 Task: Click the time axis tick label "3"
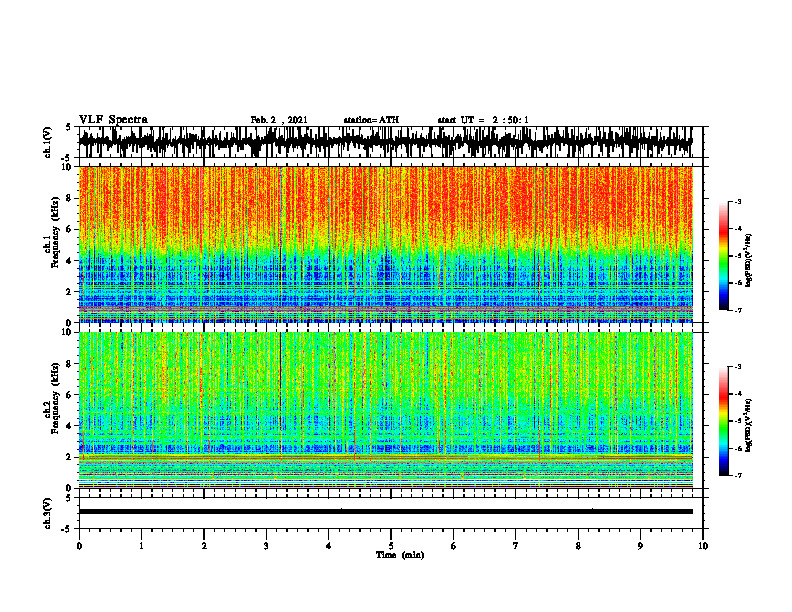(x=266, y=546)
